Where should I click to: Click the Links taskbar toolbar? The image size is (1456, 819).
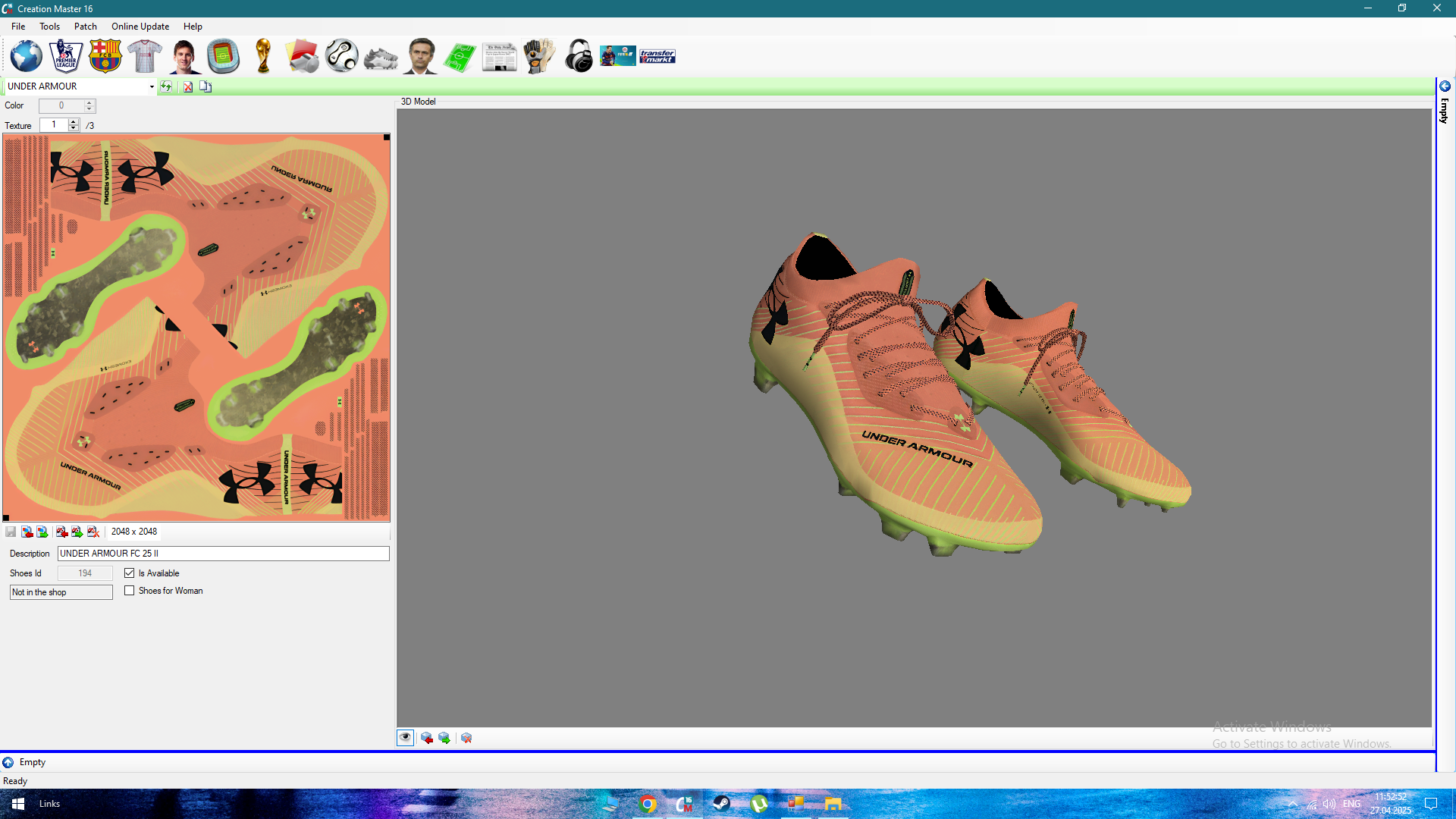click(x=49, y=804)
